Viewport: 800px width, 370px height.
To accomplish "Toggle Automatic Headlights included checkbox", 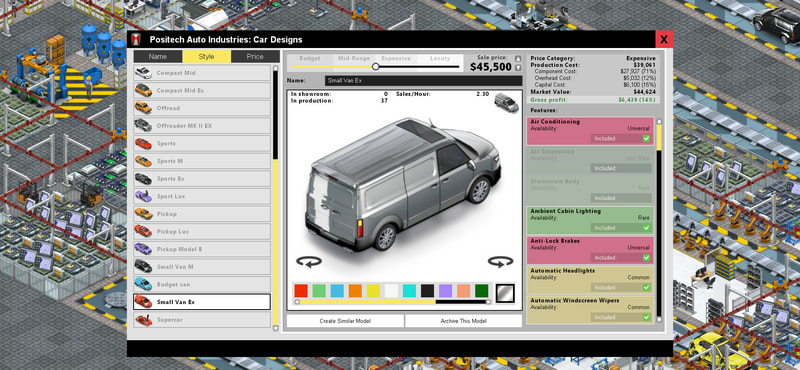I will (646, 287).
